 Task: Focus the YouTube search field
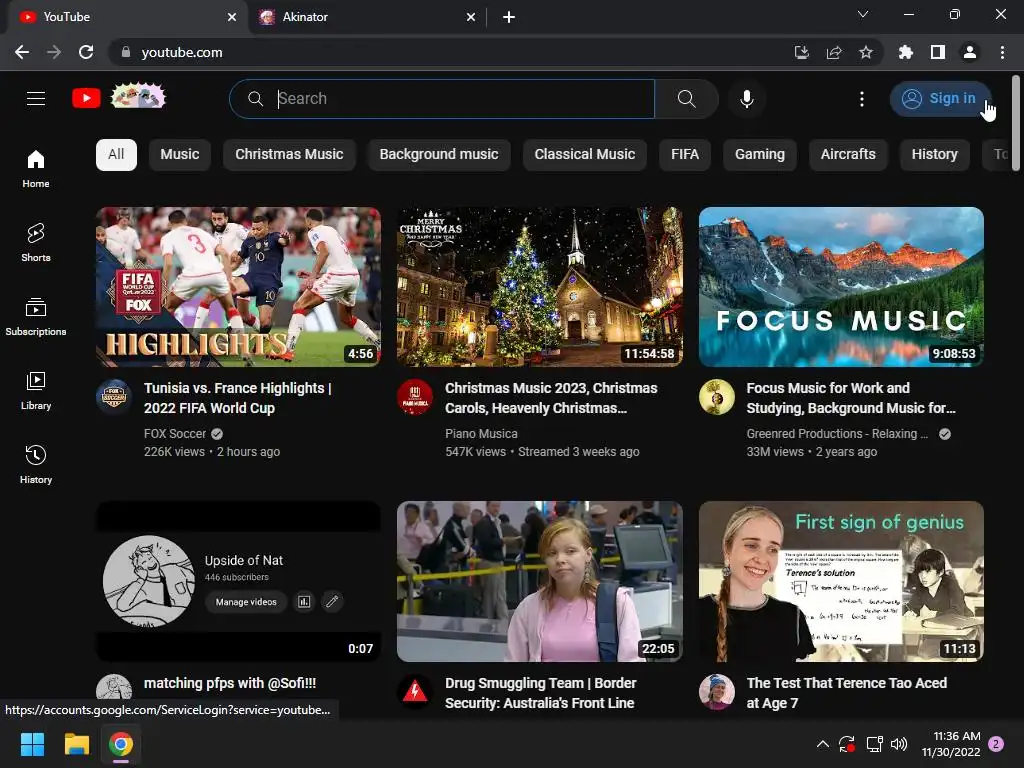point(442,99)
